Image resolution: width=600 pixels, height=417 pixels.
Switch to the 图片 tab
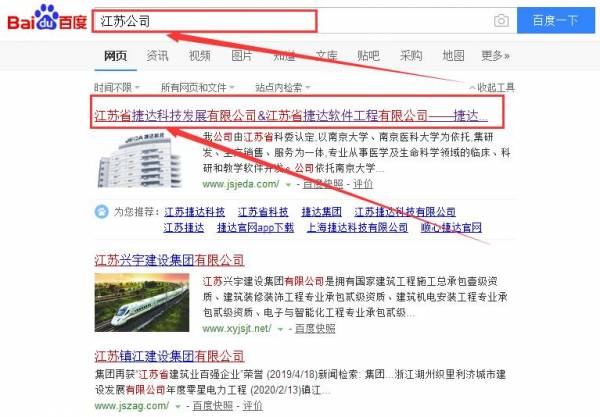pos(242,56)
